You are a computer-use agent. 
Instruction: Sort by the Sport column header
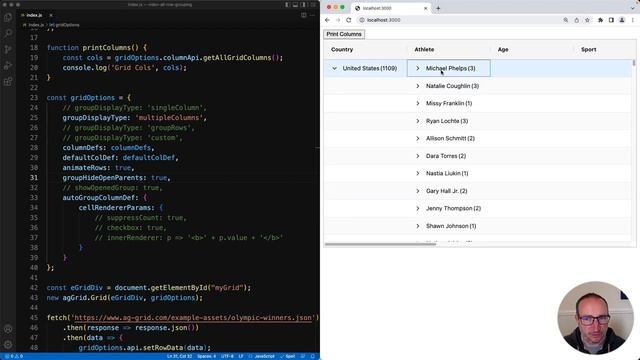click(x=589, y=49)
